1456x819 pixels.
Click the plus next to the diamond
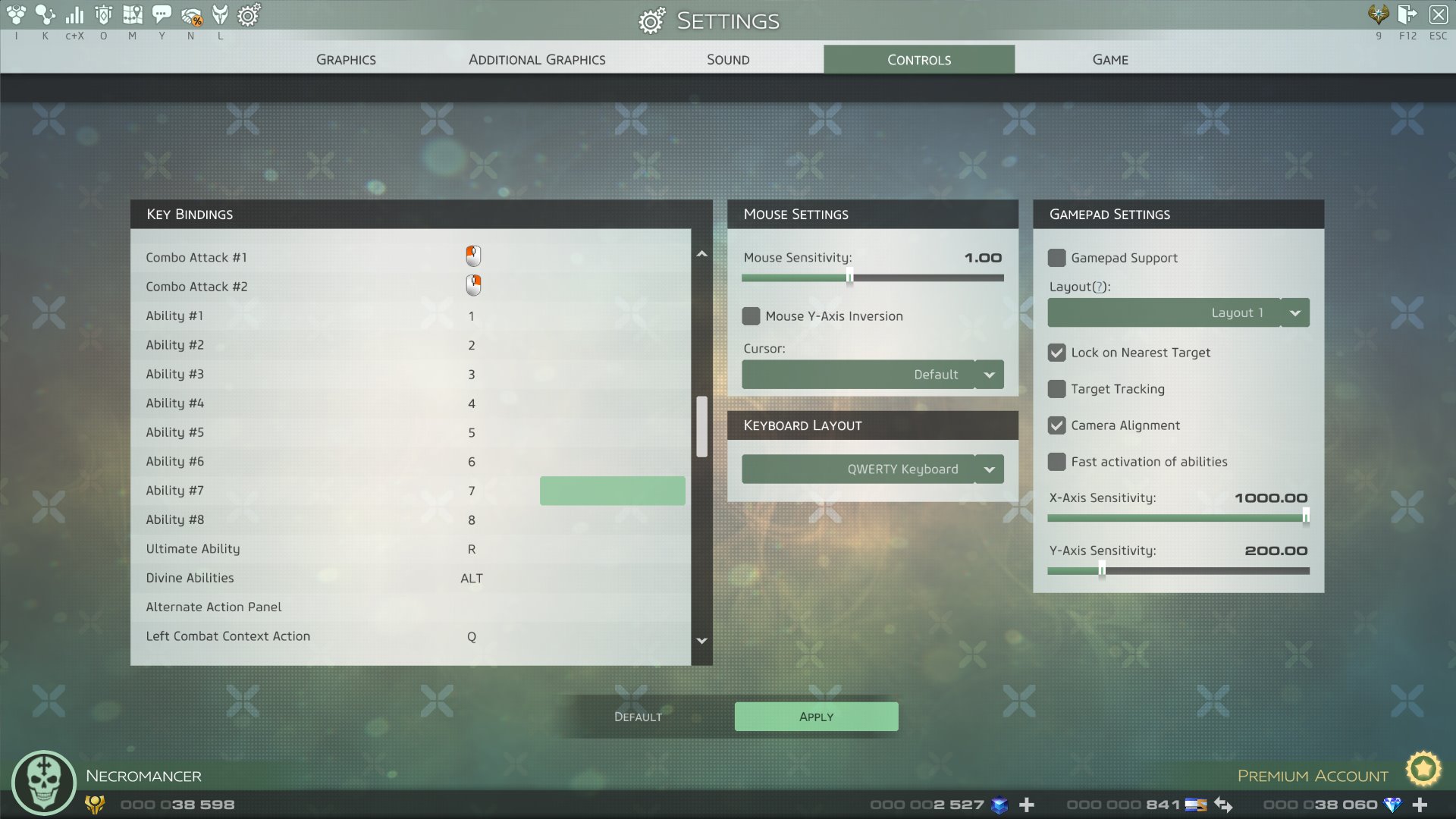pyautogui.click(x=1420, y=805)
